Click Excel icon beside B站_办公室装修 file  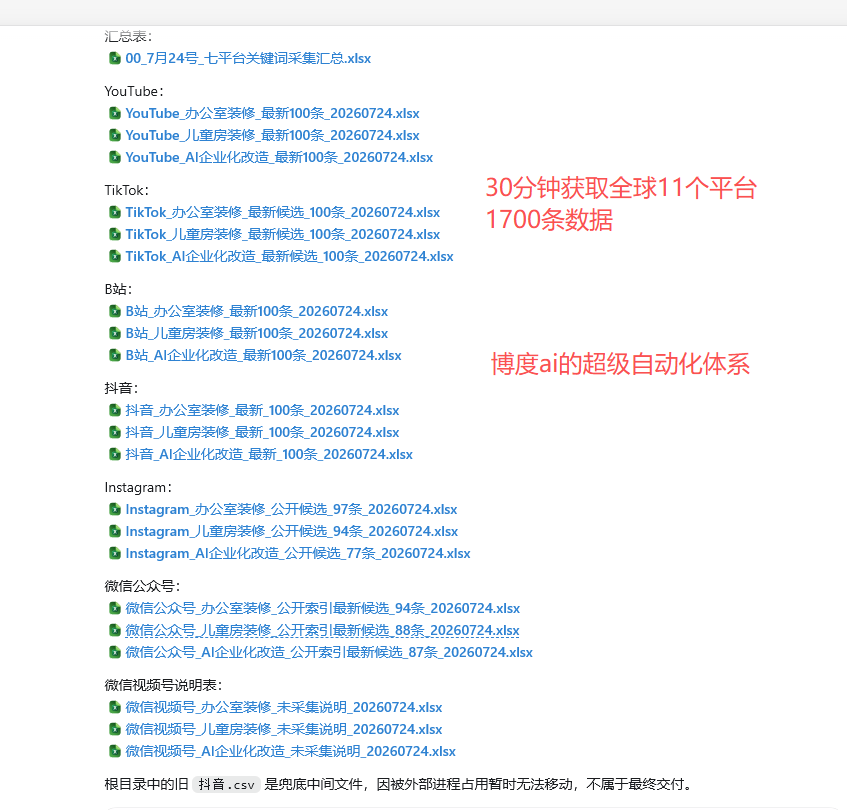(x=115, y=311)
